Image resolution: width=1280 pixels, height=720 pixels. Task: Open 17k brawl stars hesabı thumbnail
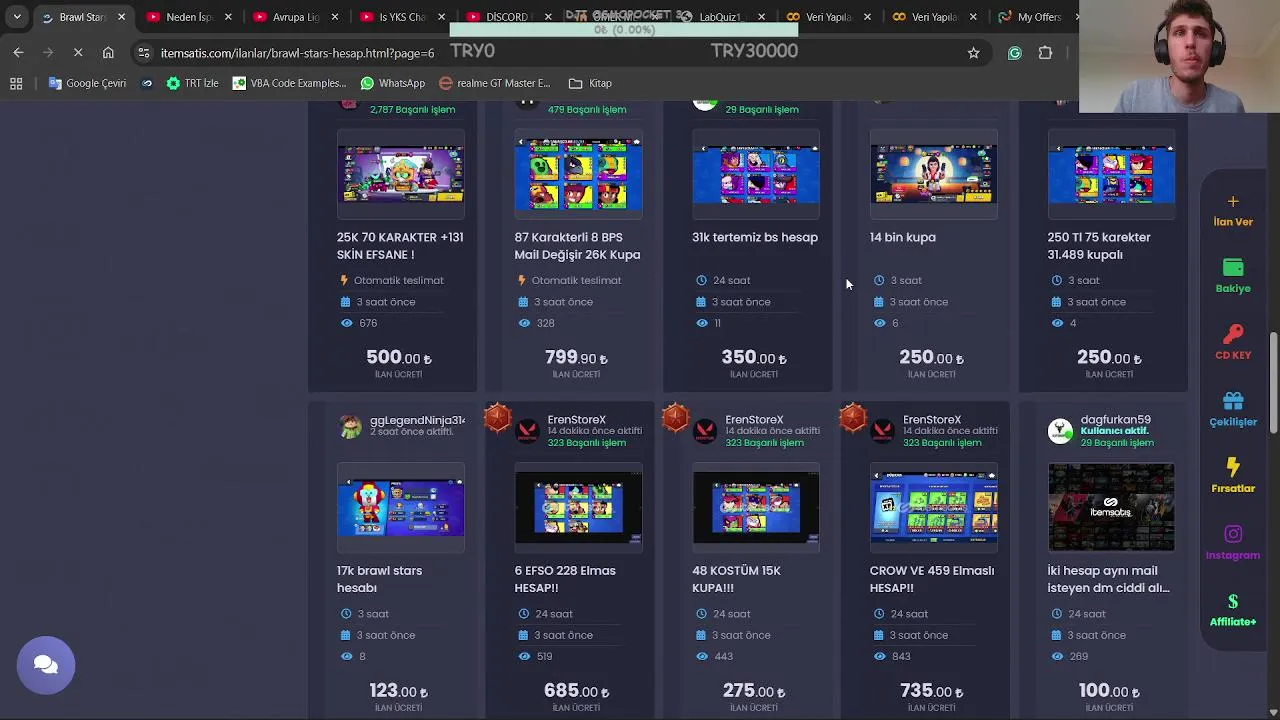click(x=400, y=508)
